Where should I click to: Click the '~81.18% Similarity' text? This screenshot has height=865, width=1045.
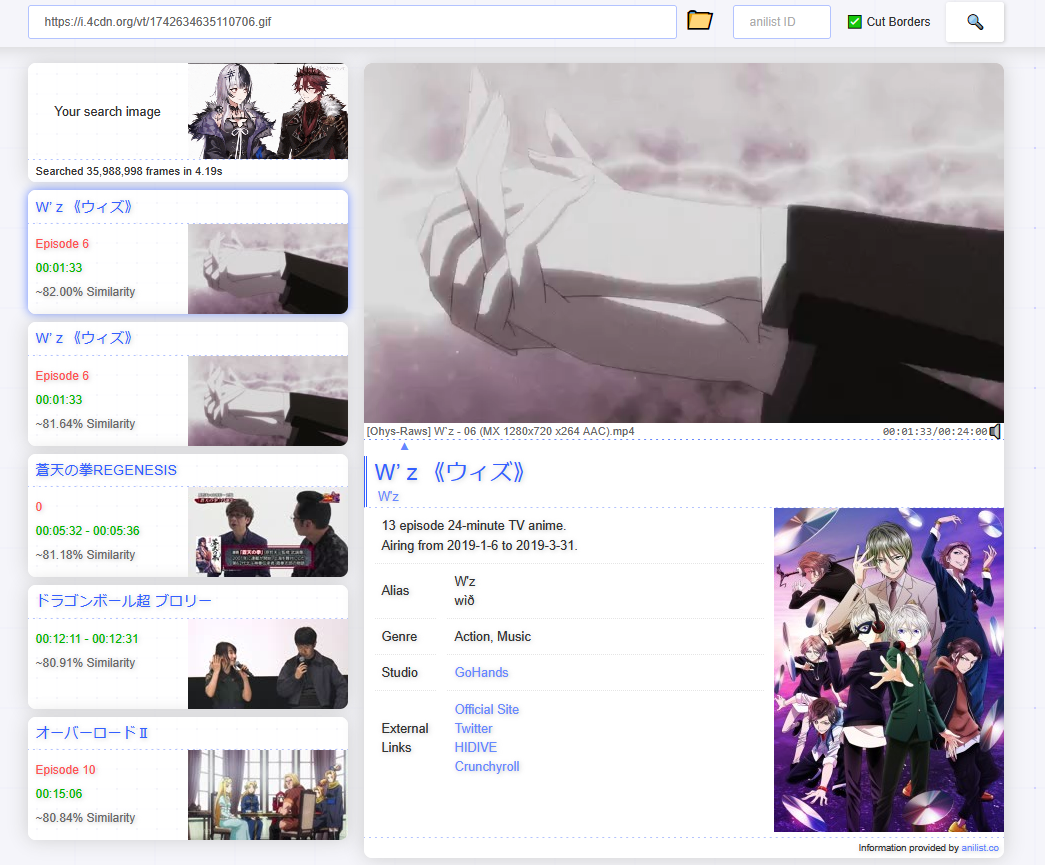tap(85, 554)
